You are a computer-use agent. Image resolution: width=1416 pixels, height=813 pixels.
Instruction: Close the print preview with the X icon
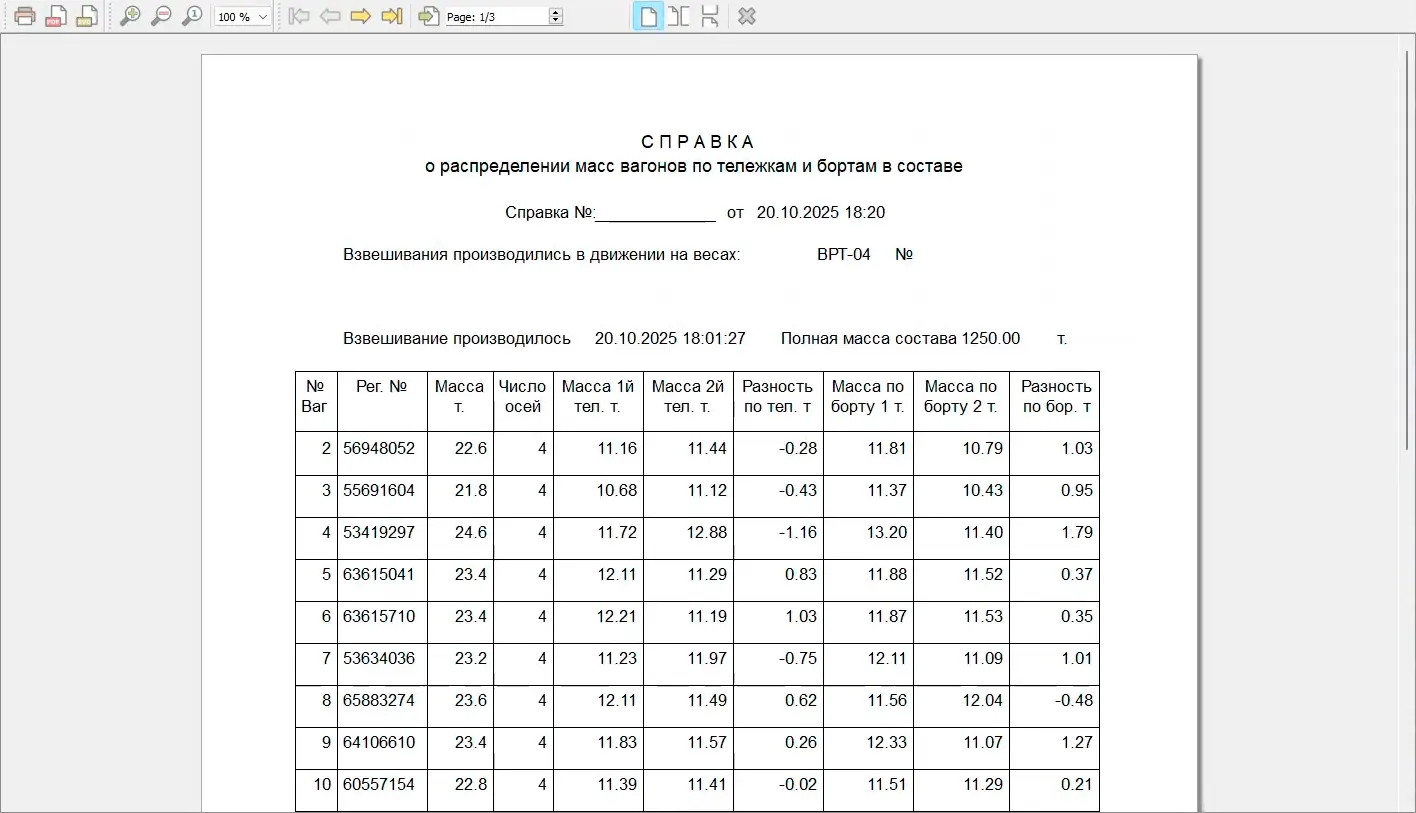coord(746,15)
